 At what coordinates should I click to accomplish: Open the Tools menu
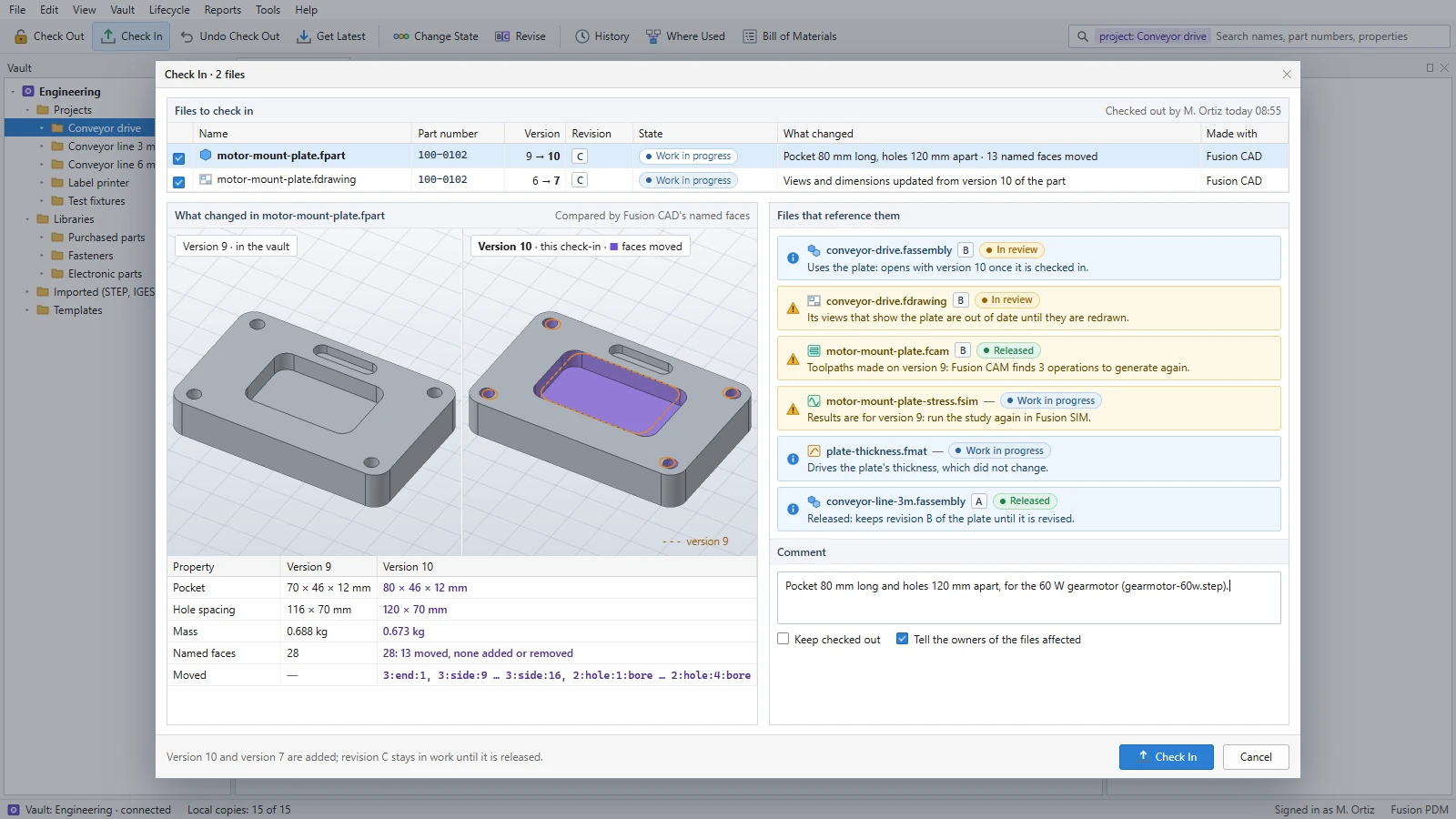(x=268, y=10)
